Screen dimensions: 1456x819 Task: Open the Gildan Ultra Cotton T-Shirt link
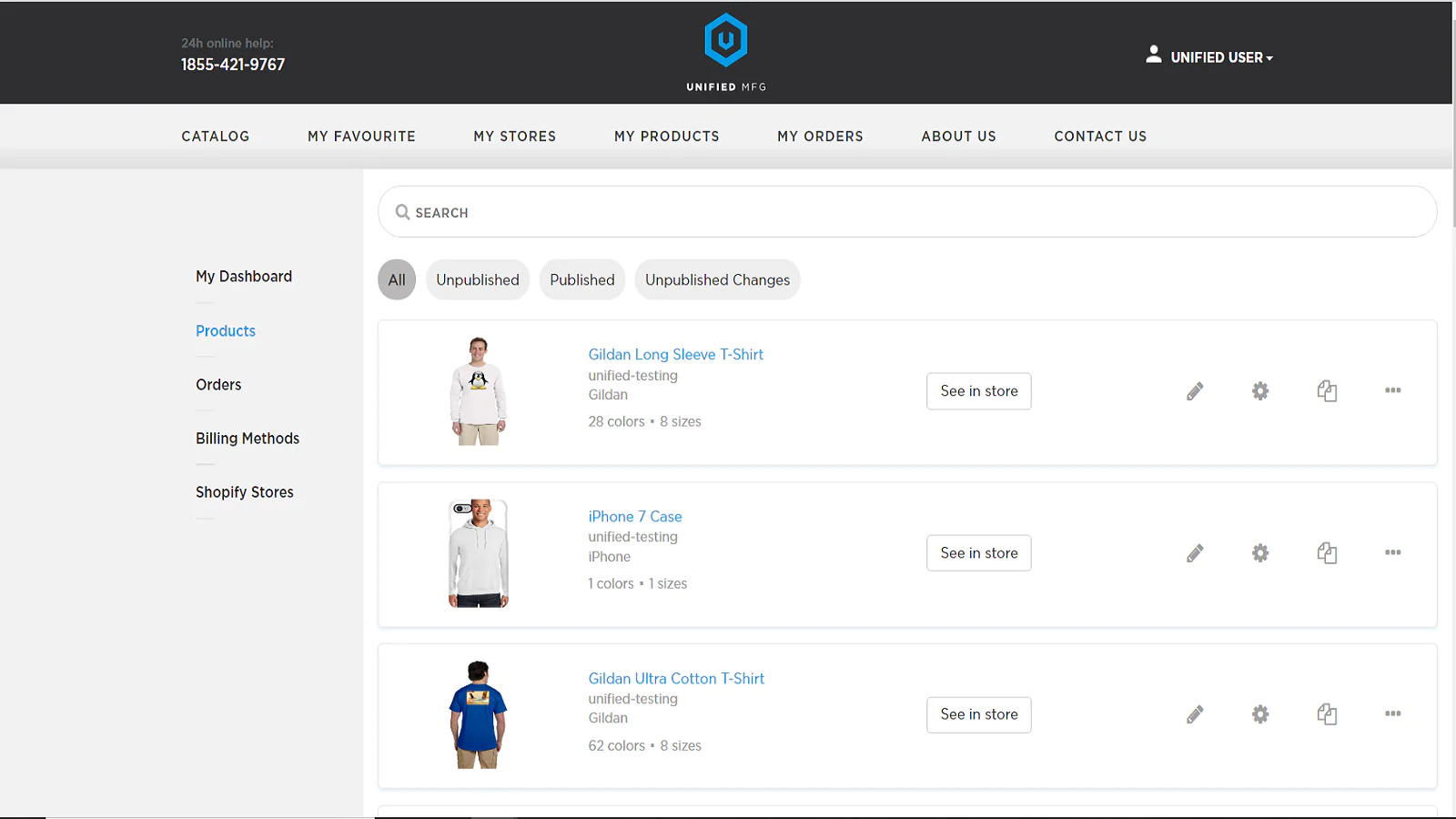[x=675, y=679]
